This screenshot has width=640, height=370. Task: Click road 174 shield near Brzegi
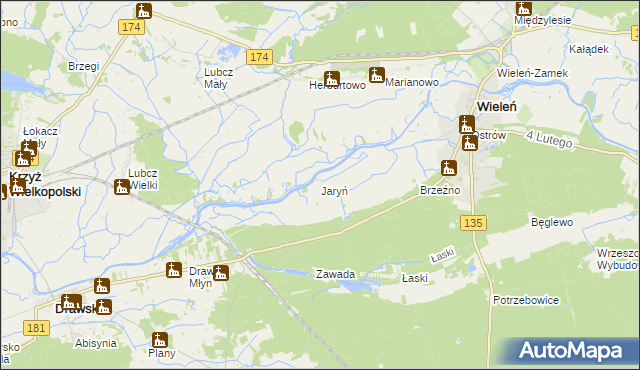pyautogui.click(x=131, y=27)
